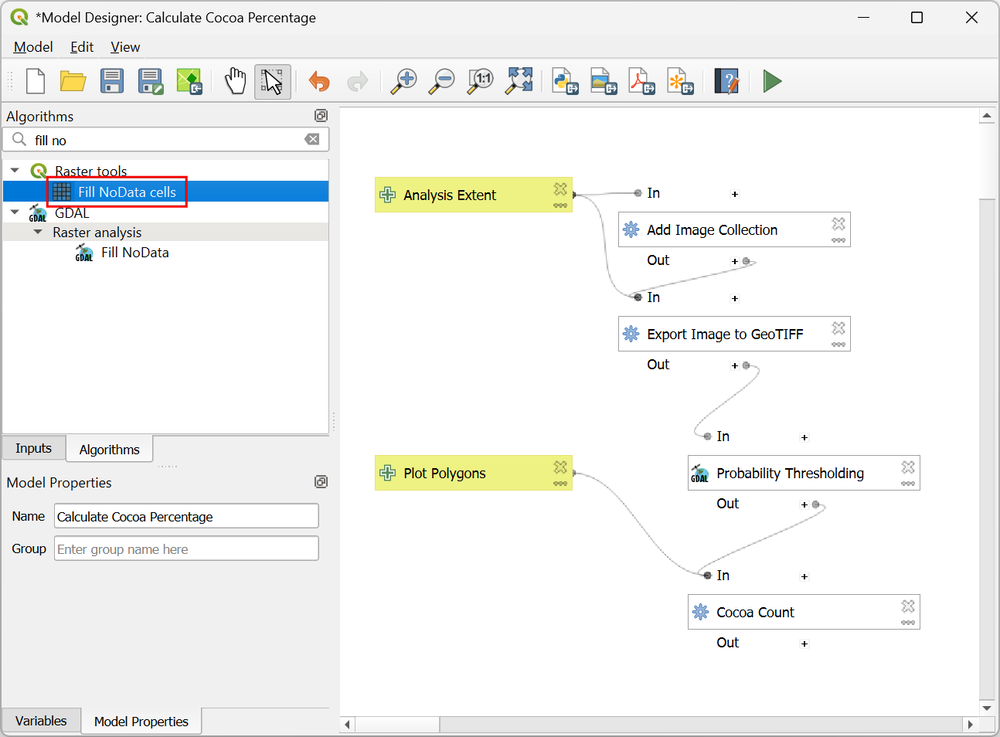Image resolution: width=1000 pixels, height=737 pixels.
Task: Toggle the Select/Move item tool
Action: pos(273,82)
